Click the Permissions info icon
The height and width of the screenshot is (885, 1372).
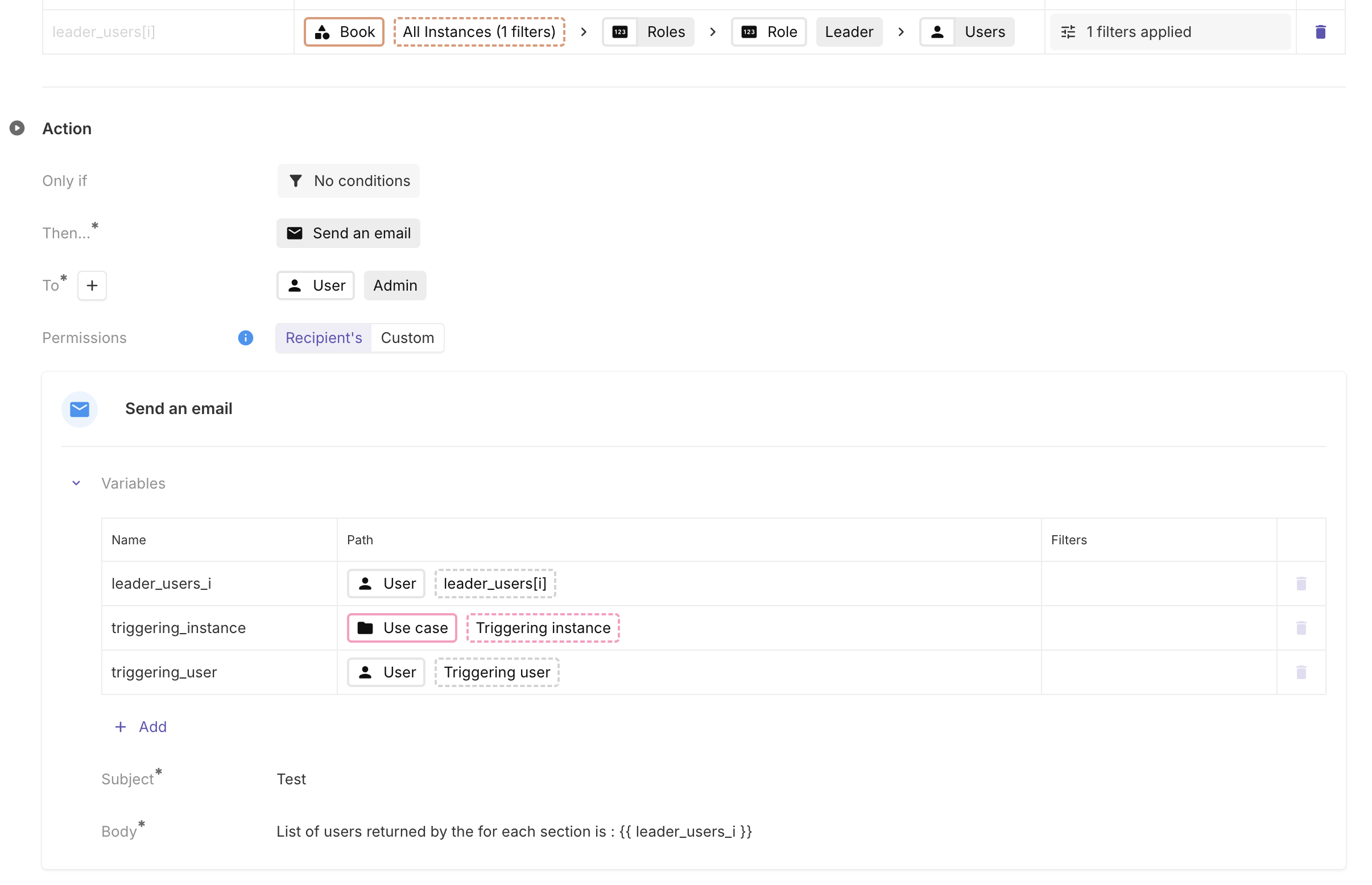pos(245,338)
